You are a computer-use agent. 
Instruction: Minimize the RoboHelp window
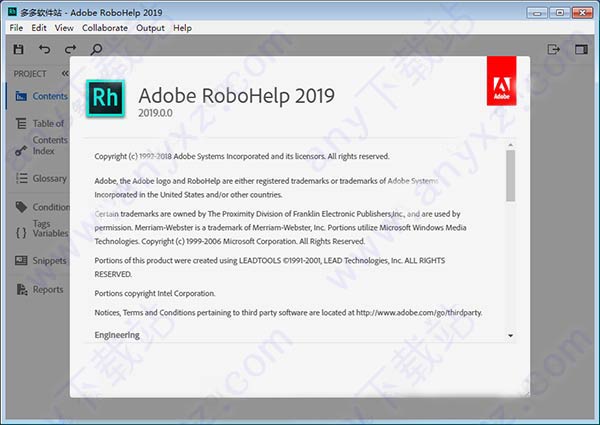[537, 13]
